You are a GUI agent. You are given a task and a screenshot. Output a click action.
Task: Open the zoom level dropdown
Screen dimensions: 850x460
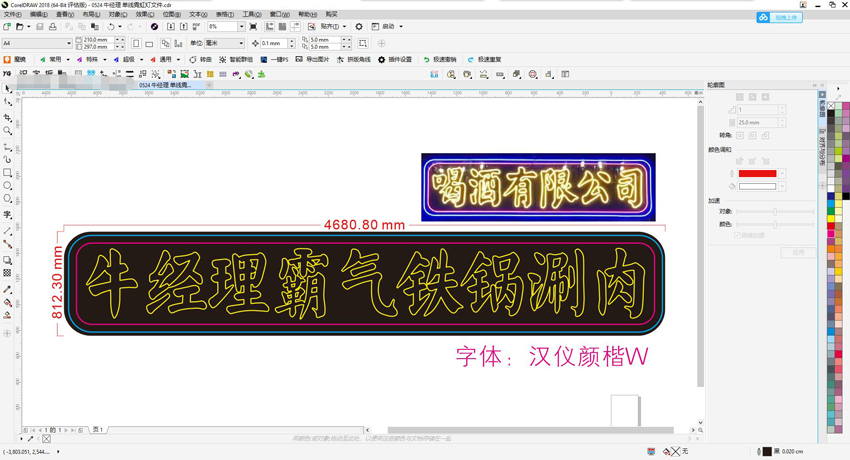(x=241, y=27)
